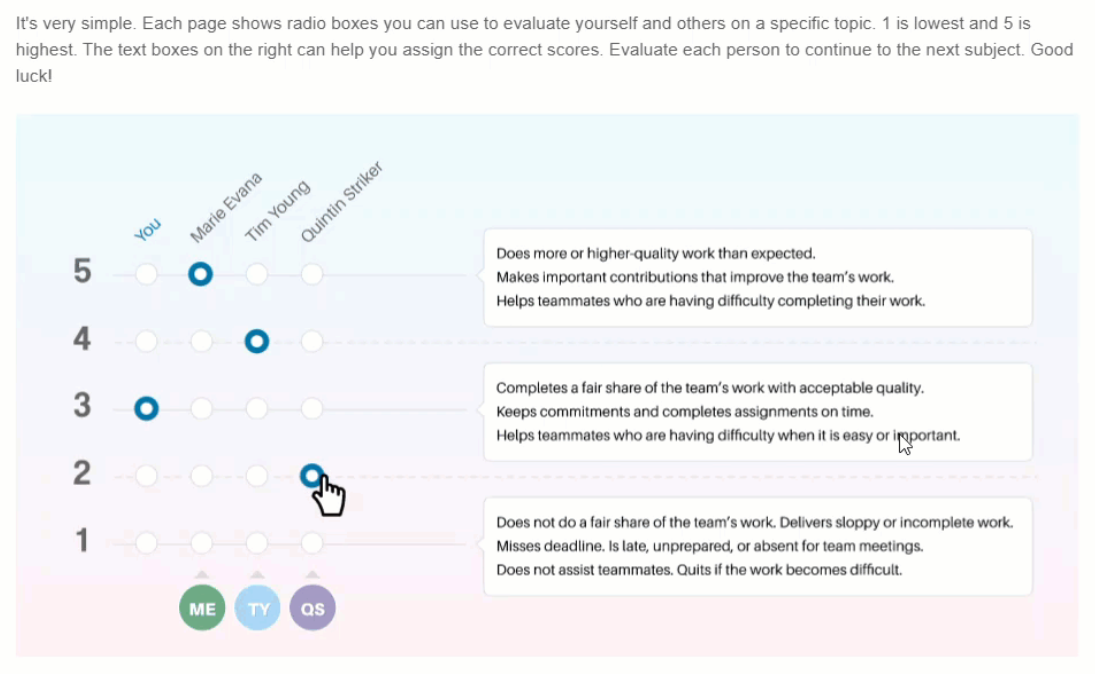Select Marie Evana's selected 5 radio button
1095x674 pixels.
pyautogui.click(x=200, y=274)
